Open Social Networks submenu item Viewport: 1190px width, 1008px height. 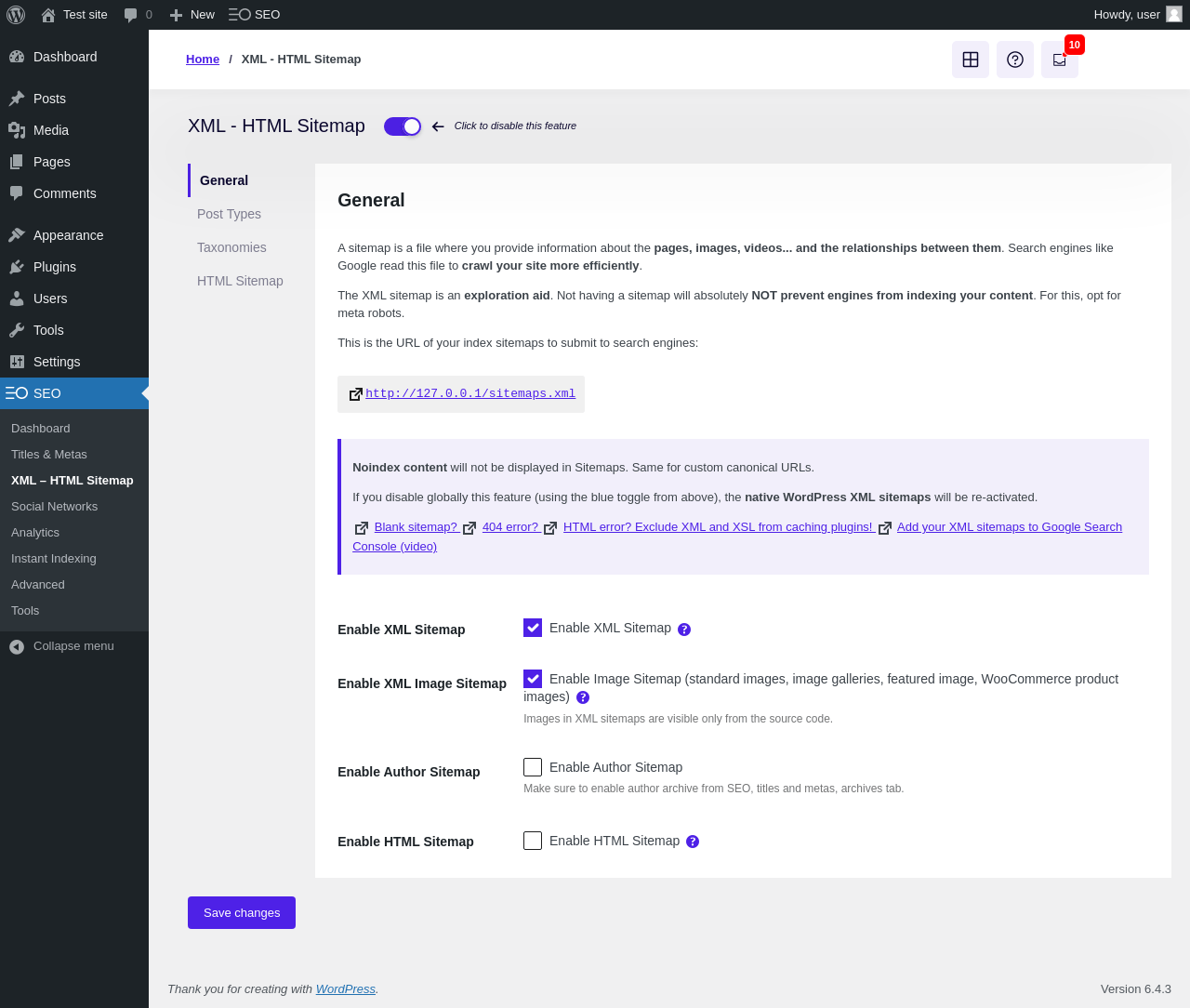click(x=74, y=507)
